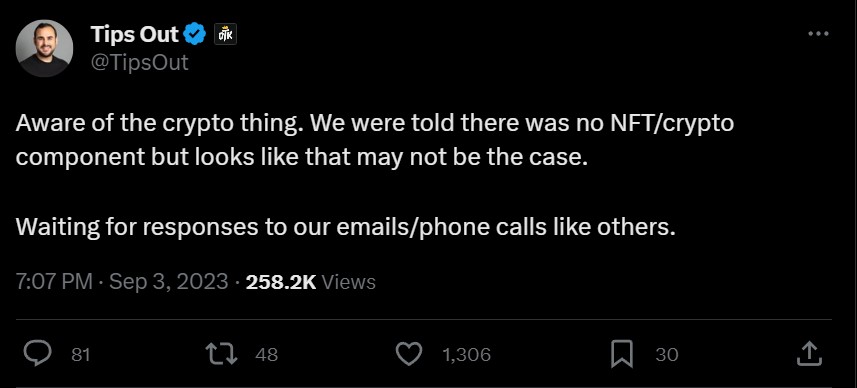The height and width of the screenshot is (388, 857).
Task: Repost the tweet using the retweet arrows icon
Action: [x=221, y=354]
